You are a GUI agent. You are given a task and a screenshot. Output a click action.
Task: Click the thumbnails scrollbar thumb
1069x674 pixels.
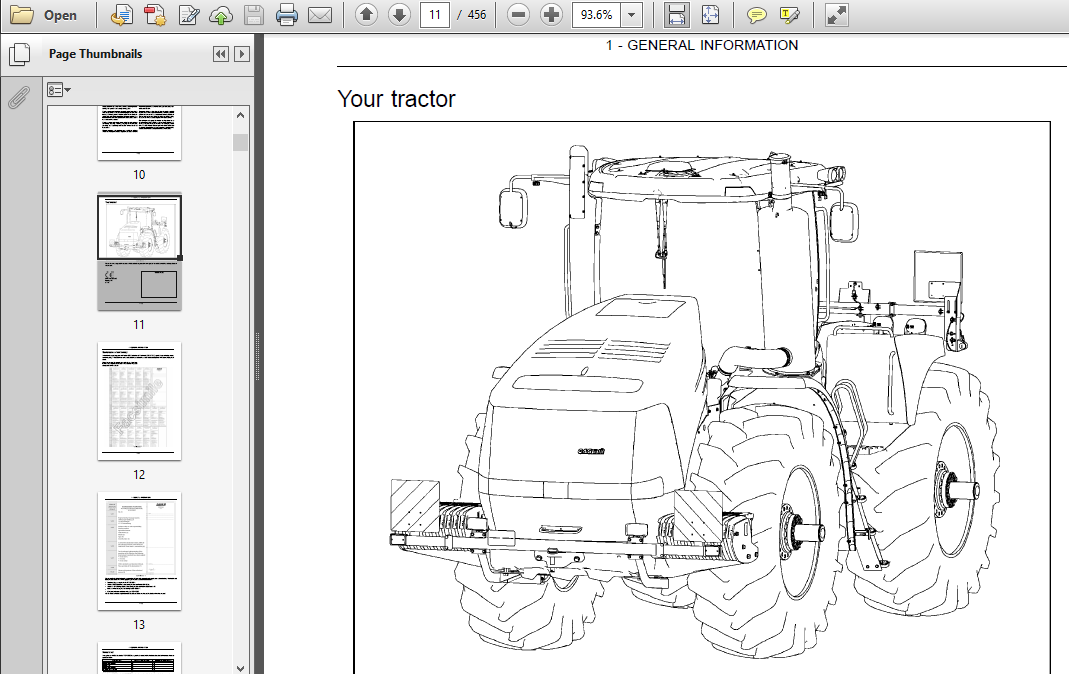point(240,142)
